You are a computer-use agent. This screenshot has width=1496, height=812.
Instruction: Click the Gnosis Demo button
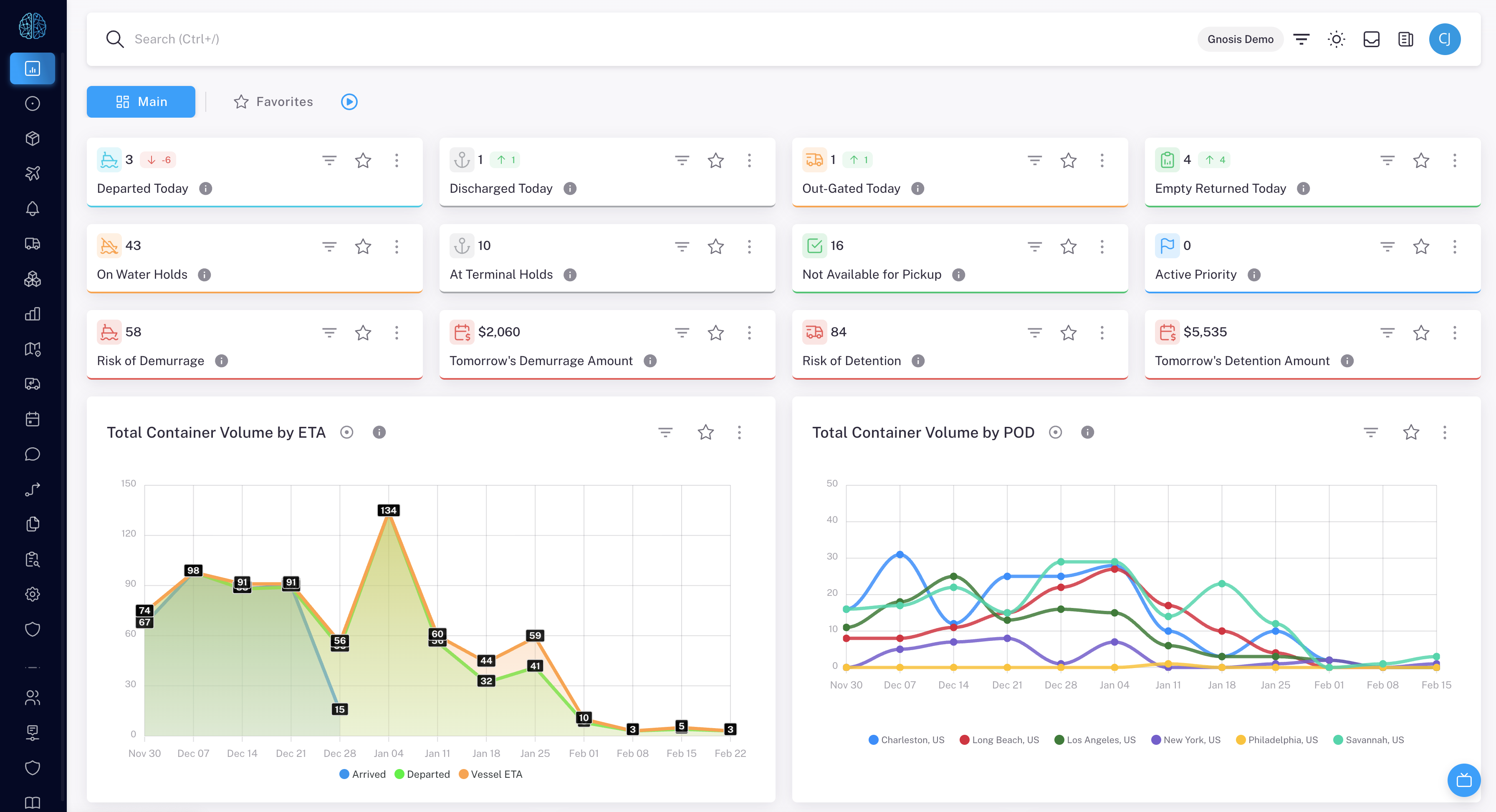1240,39
